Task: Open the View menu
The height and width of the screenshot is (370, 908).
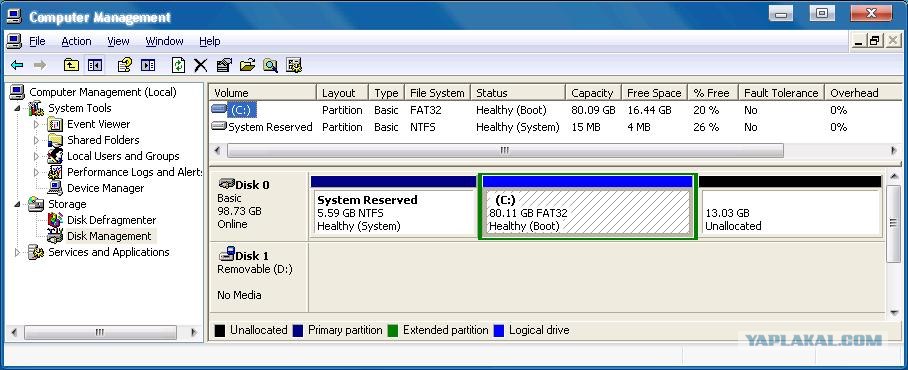Action: point(118,41)
